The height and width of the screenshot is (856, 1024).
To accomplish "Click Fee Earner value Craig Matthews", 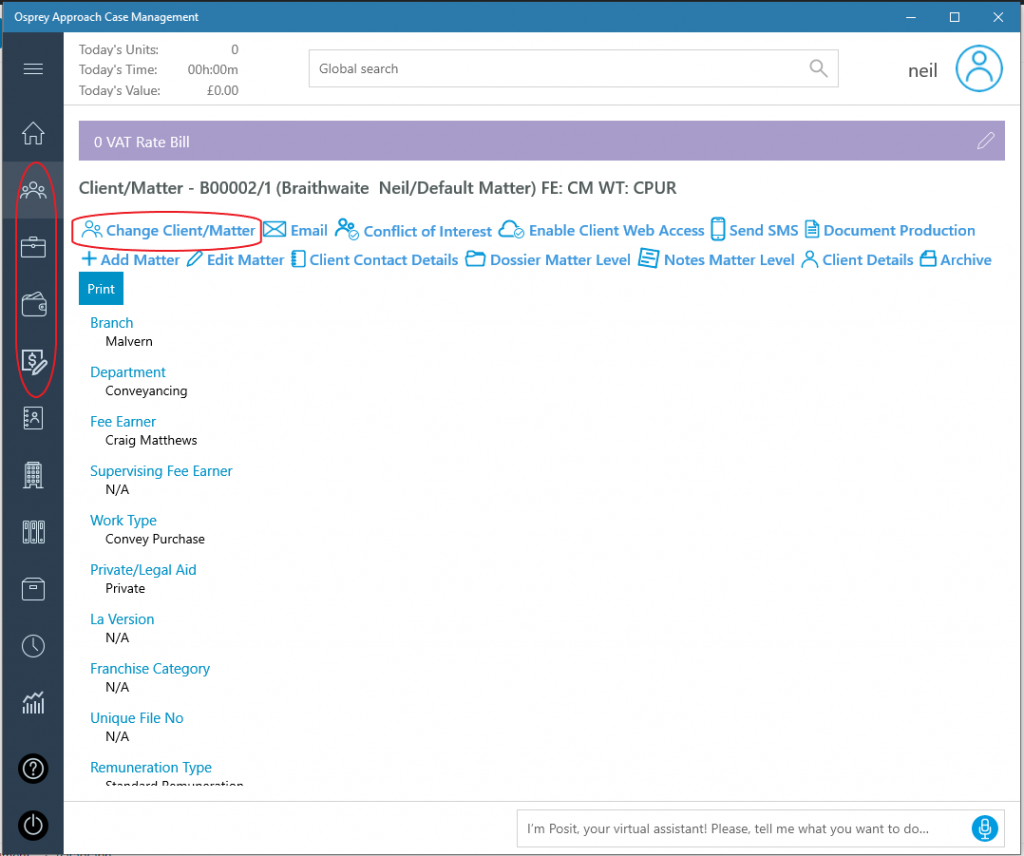I will point(152,440).
